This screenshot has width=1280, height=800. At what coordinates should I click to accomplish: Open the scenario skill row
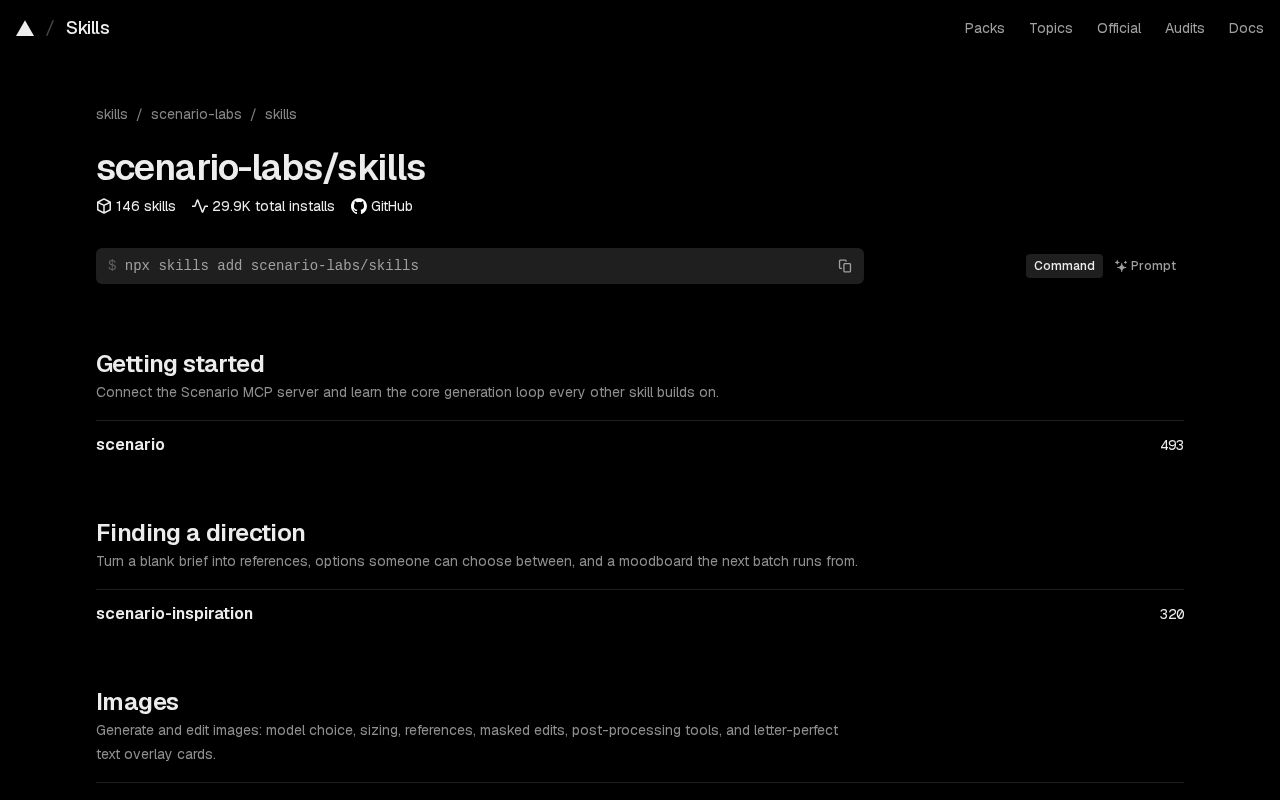pyautogui.click(x=640, y=445)
